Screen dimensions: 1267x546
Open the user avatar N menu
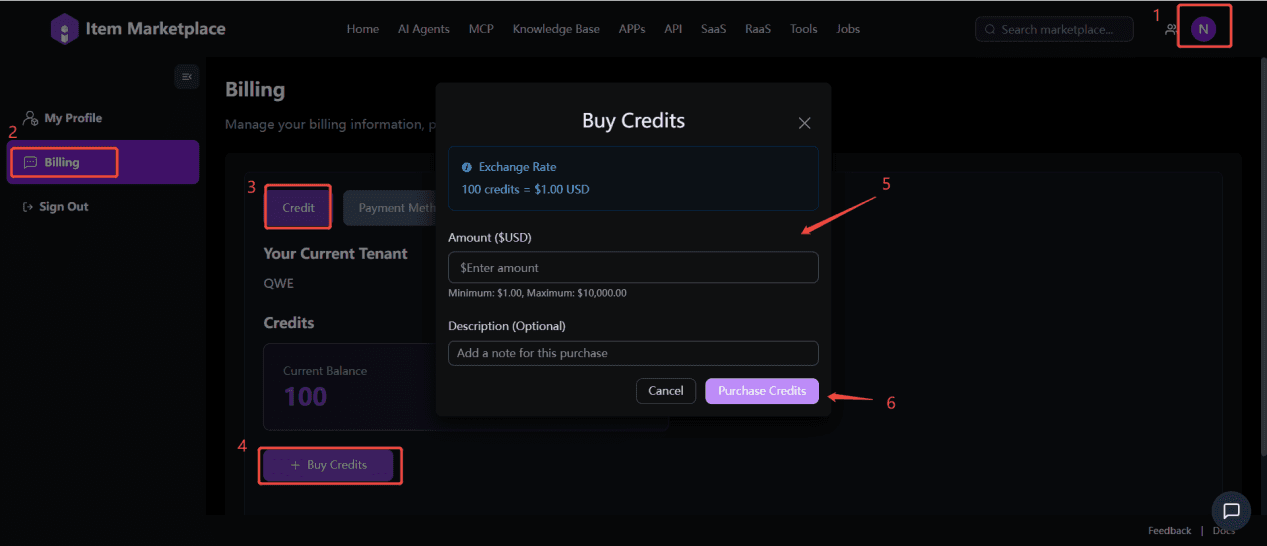point(1203,29)
